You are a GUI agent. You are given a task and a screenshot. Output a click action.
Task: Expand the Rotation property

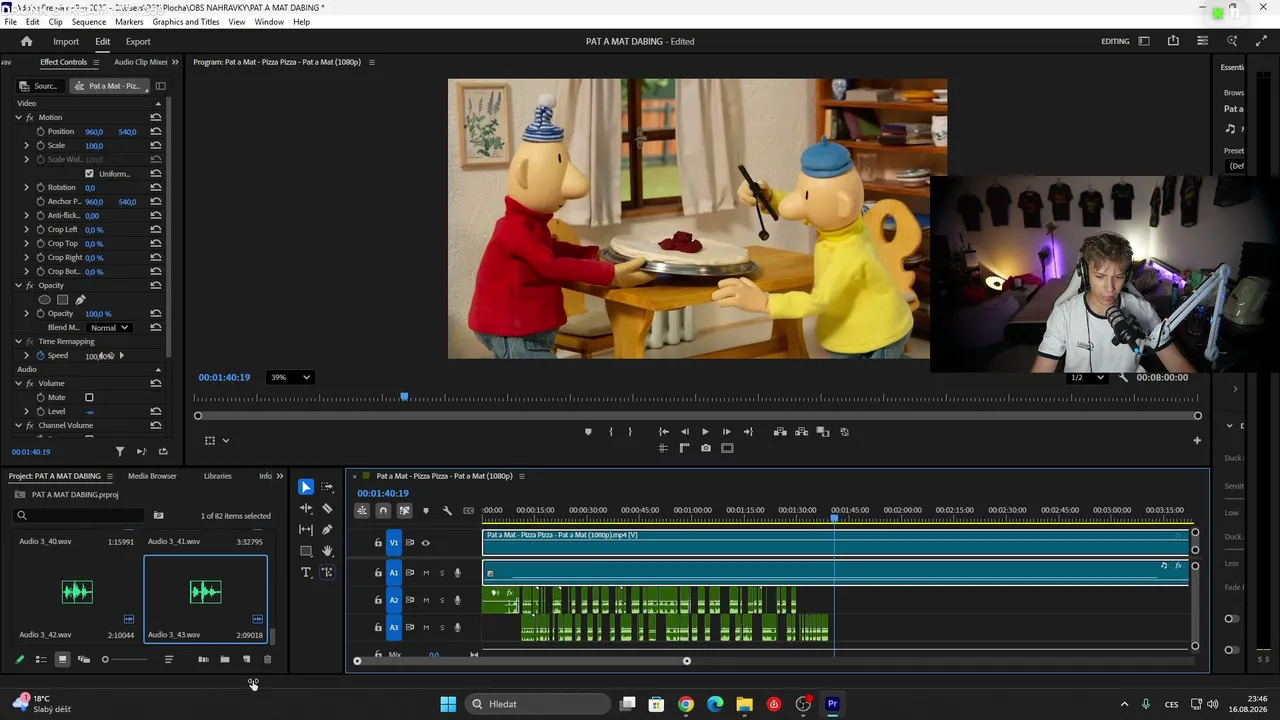(27, 188)
